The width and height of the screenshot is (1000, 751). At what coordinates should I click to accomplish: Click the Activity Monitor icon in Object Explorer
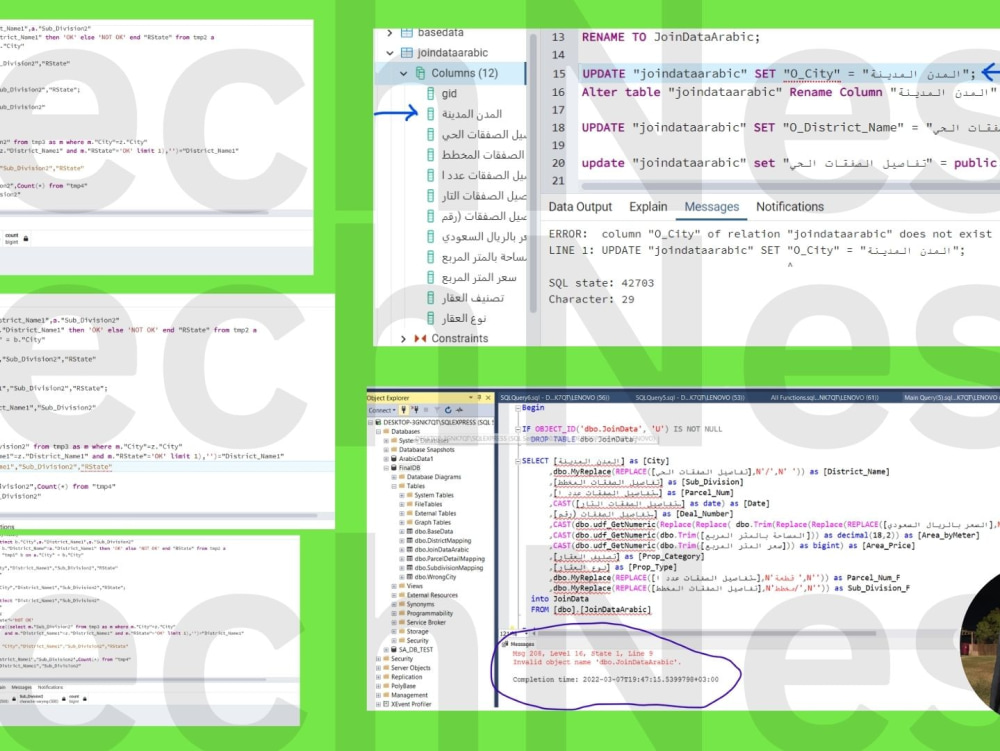(x=459, y=410)
